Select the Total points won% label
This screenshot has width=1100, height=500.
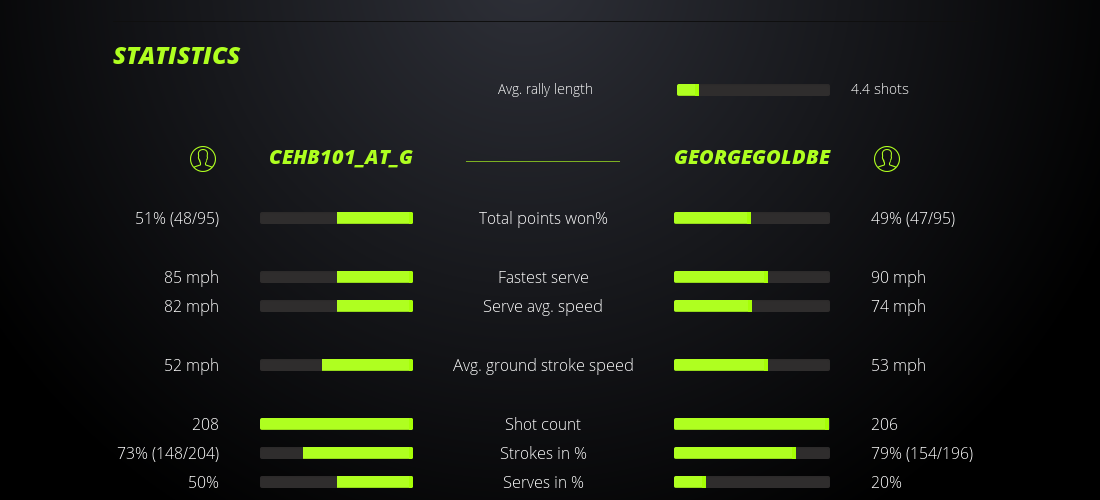tap(543, 218)
